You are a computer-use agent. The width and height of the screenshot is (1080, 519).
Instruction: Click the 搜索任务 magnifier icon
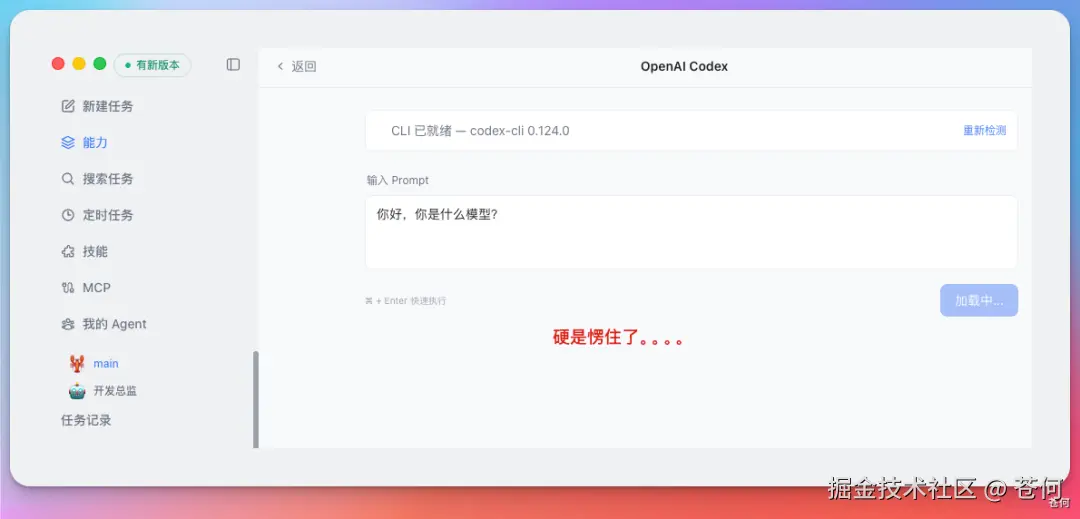(68, 179)
